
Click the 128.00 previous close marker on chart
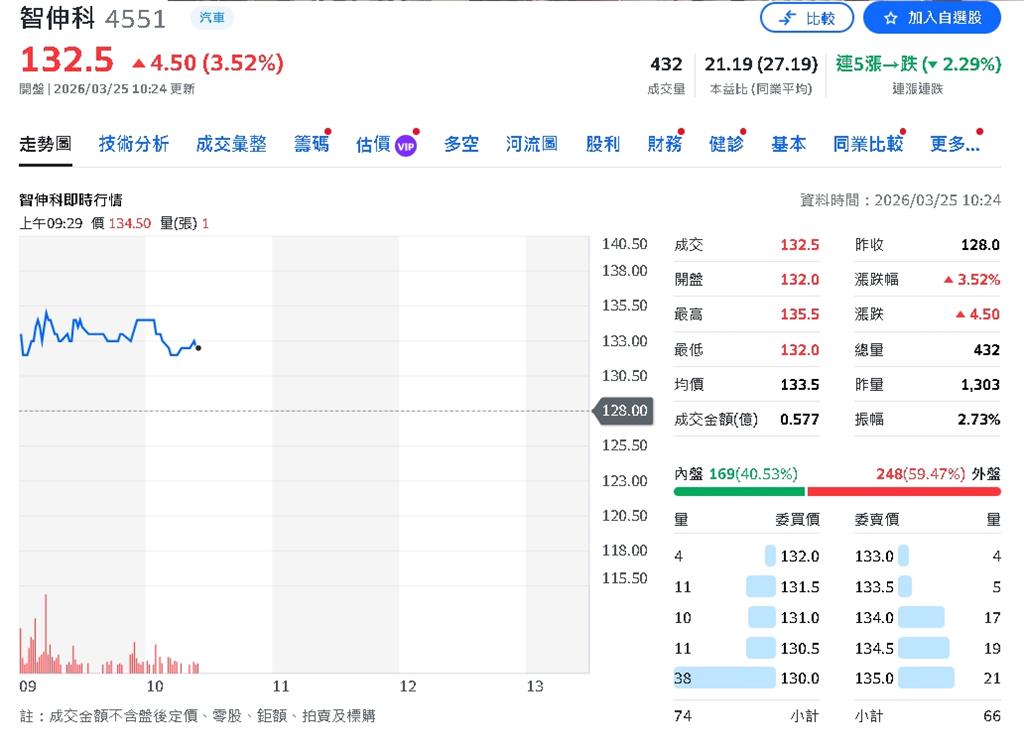pos(625,410)
